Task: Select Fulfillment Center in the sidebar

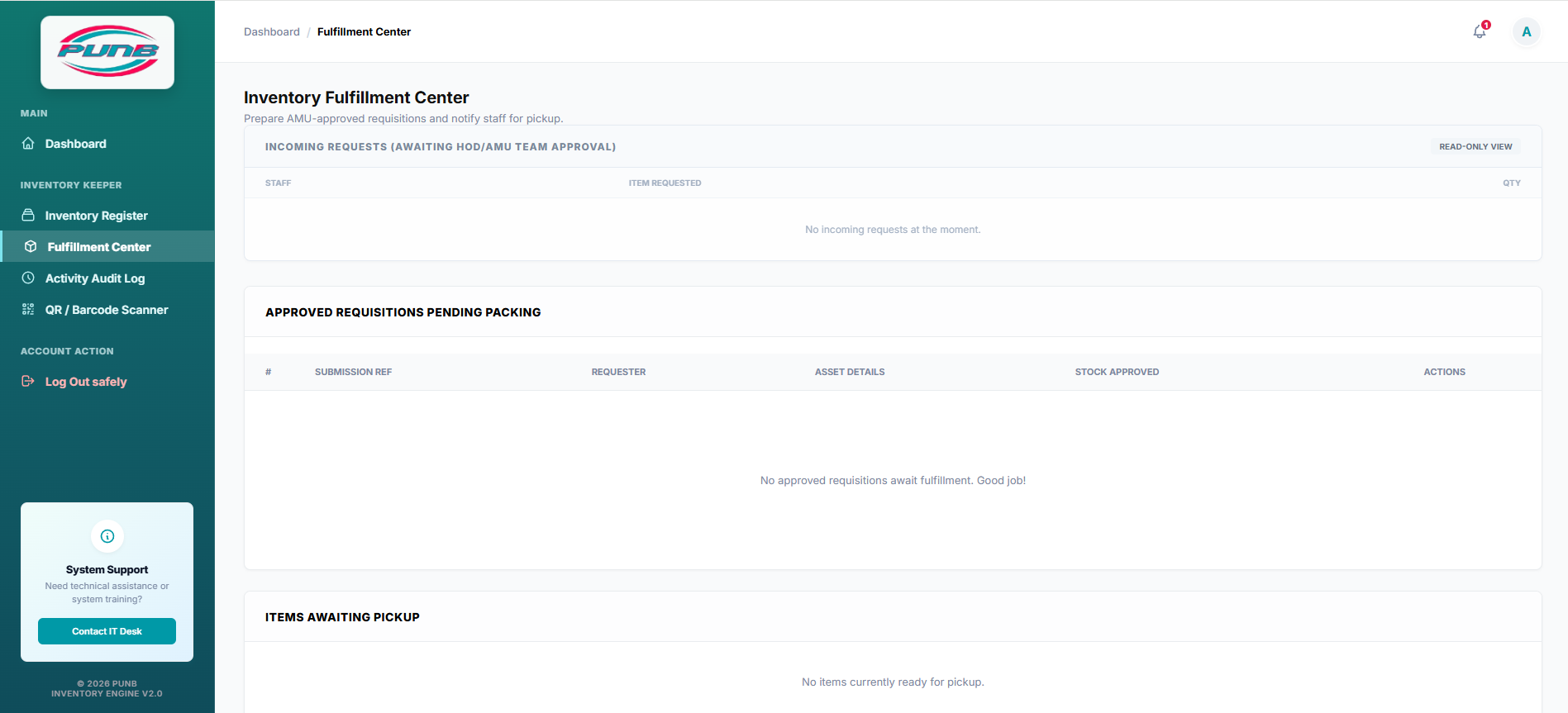Action: click(x=107, y=246)
